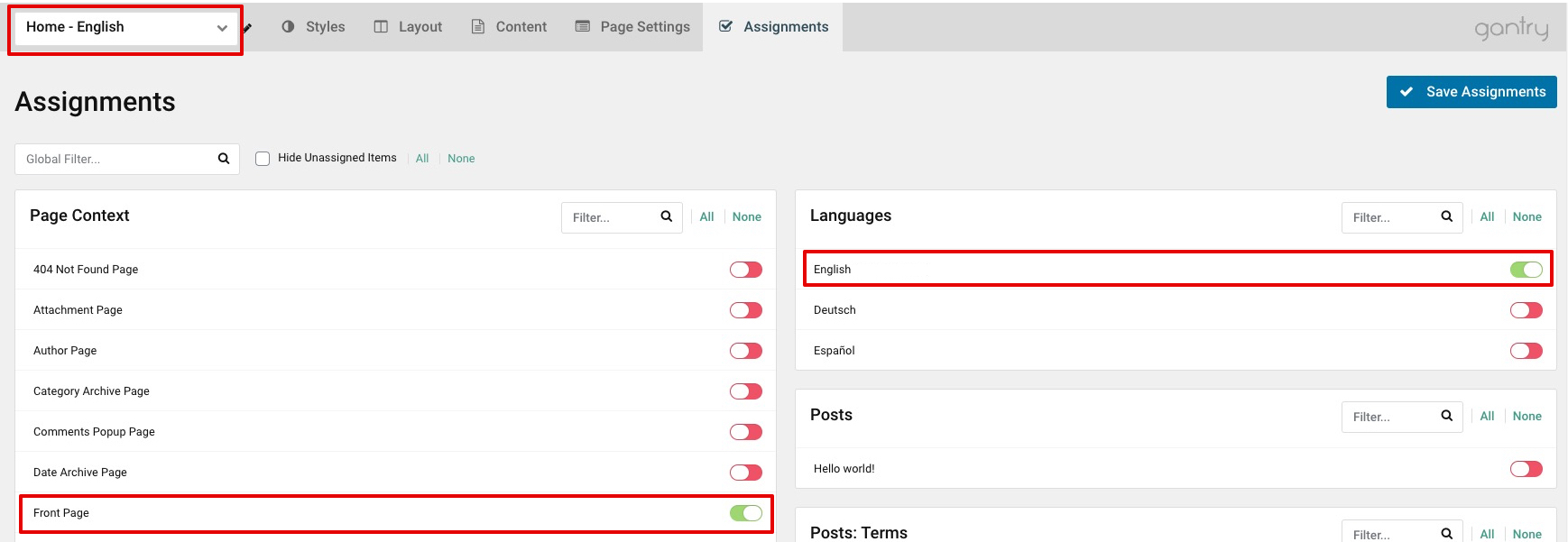
Task: Select All link in Languages panel
Action: click(x=1487, y=217)
